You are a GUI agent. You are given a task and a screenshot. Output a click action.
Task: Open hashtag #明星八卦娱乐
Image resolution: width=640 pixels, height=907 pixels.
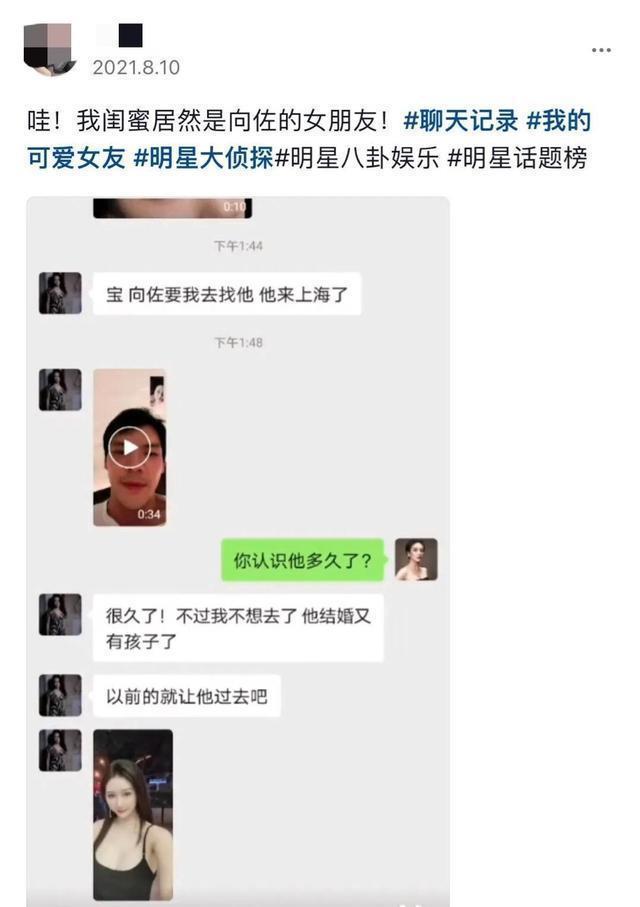coord(357,157)
